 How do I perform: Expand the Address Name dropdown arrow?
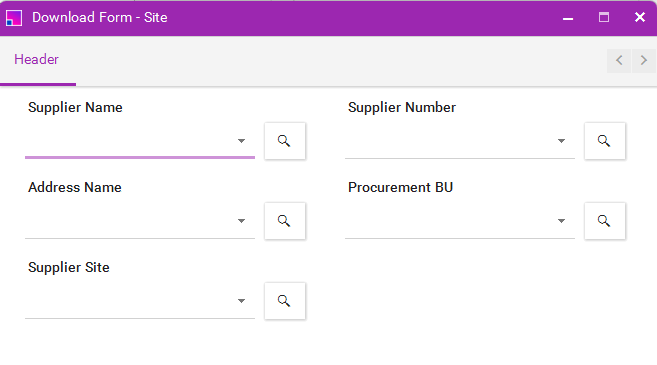[x=241, y=221]
